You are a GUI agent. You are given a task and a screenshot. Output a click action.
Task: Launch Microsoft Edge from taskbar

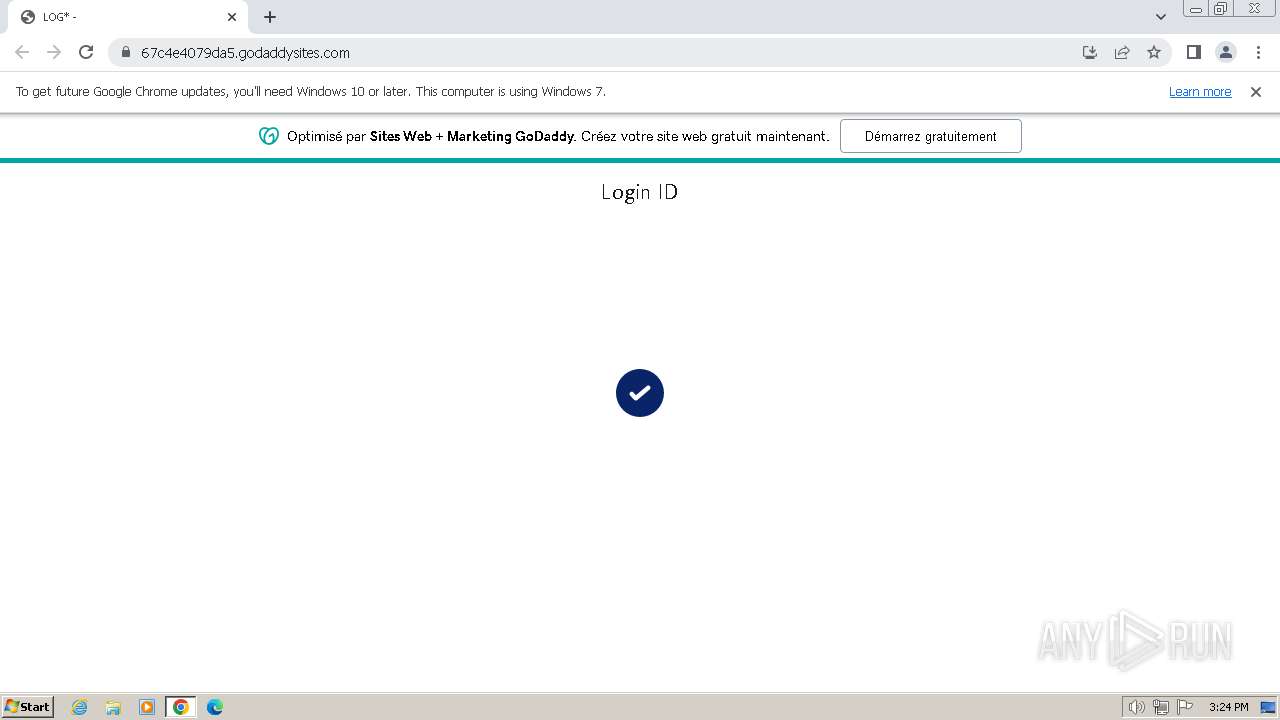point(215,707)
